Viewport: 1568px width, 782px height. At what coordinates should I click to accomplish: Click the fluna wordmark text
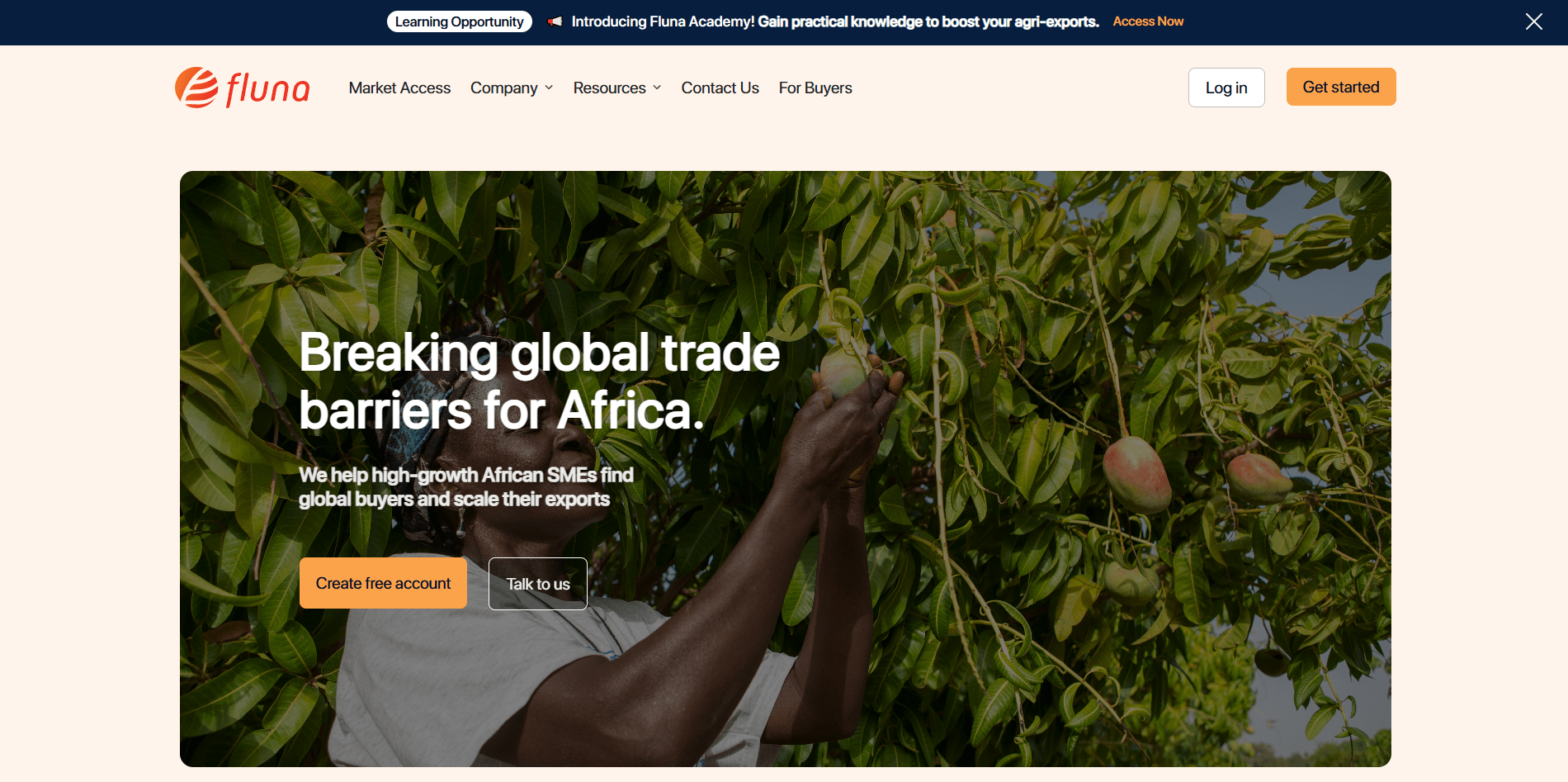[x=267, y=89]
